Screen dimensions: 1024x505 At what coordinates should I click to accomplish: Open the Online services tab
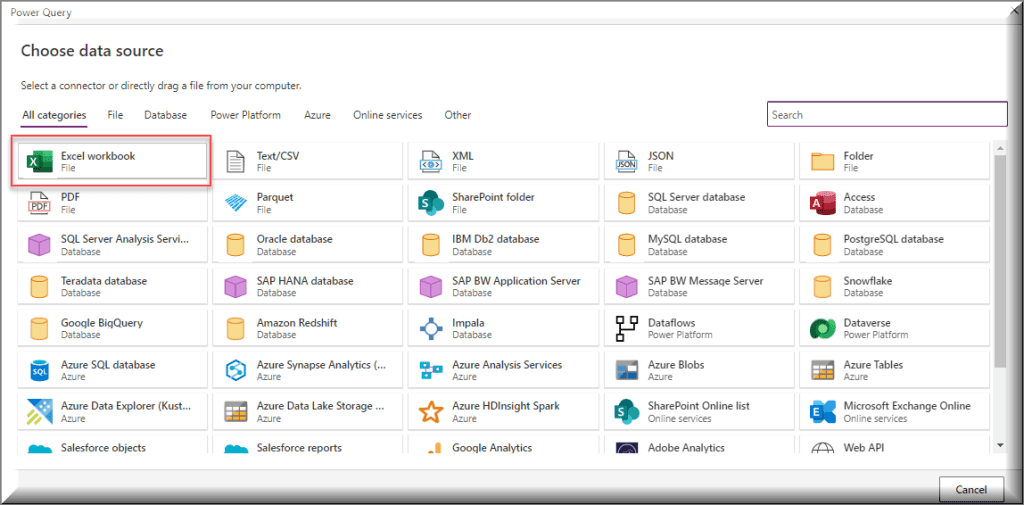pyautogui.click(x=388, y=115)
